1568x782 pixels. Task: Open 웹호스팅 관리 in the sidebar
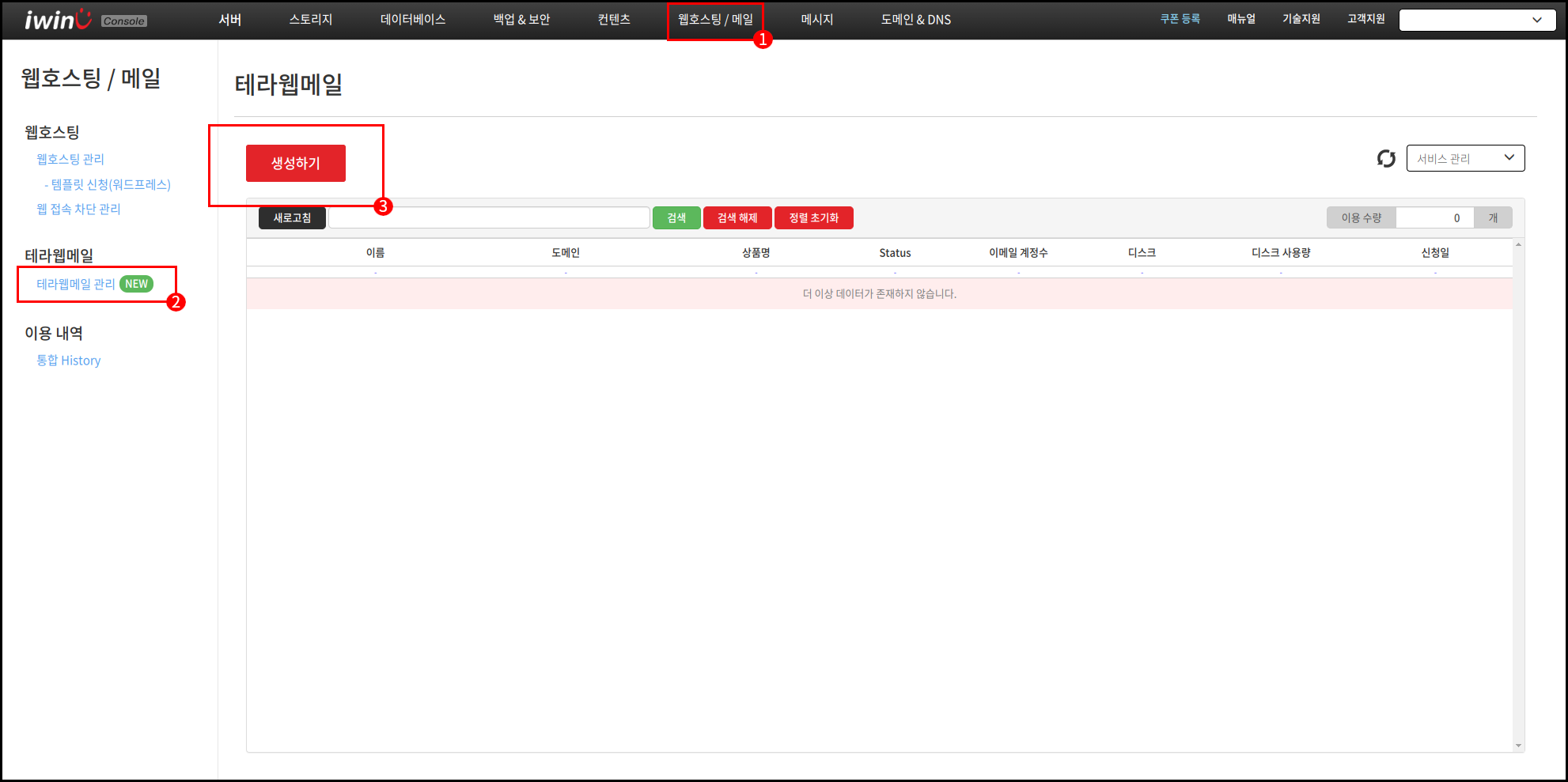[70, 160]
